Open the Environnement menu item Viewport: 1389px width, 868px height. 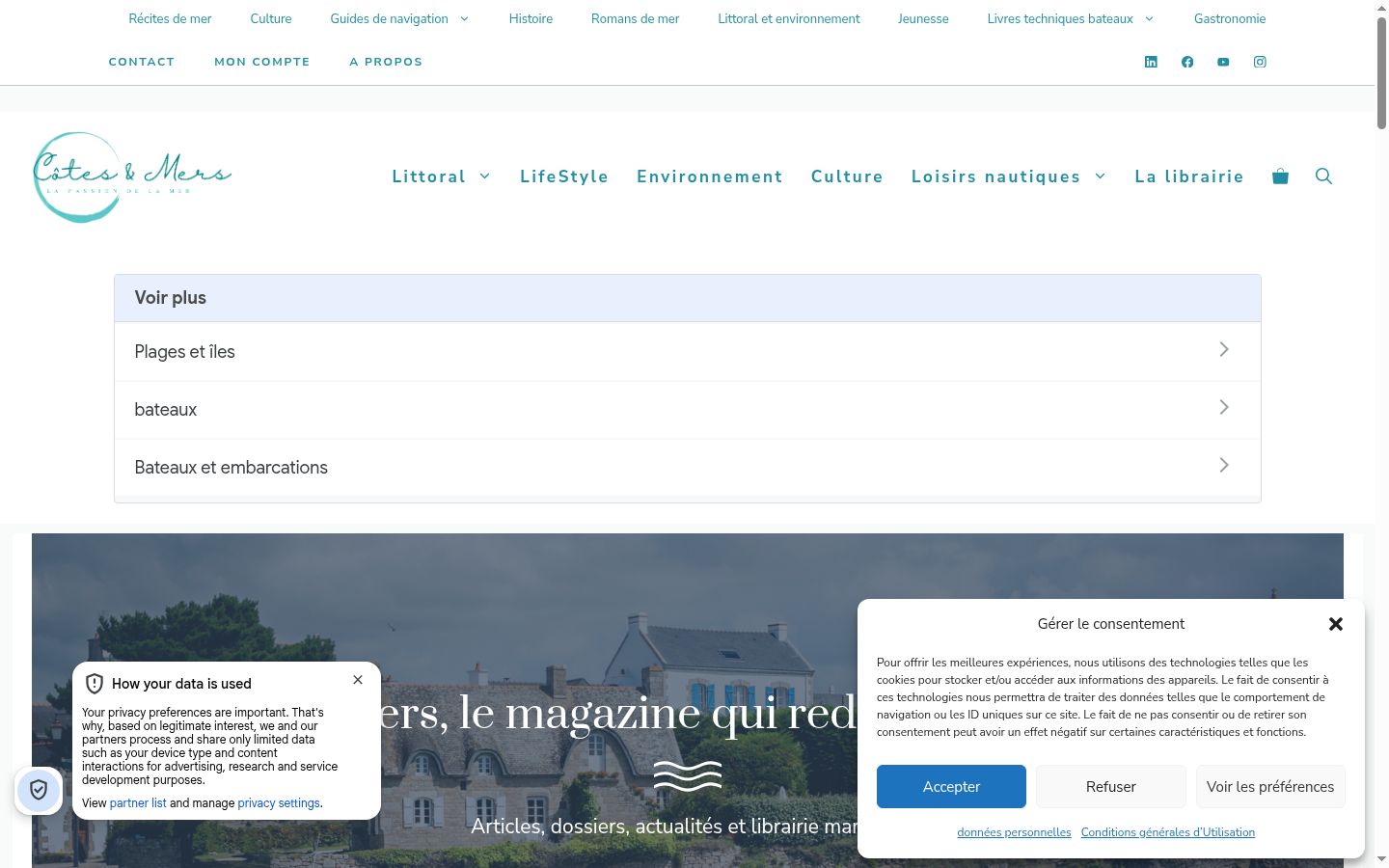click(710, 176)
